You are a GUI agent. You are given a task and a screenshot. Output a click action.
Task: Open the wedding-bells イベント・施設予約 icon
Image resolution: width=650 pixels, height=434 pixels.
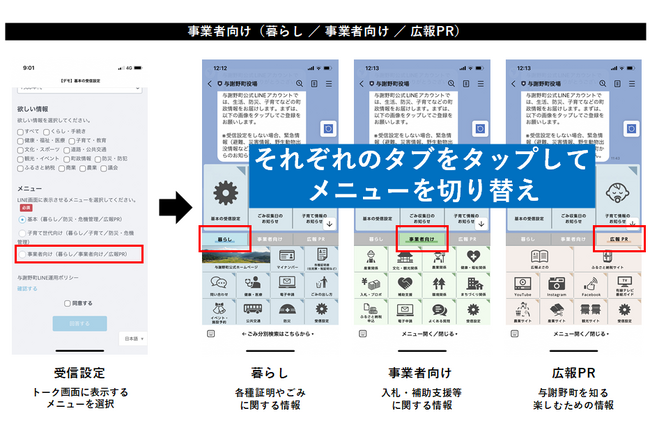pos(218,309)
